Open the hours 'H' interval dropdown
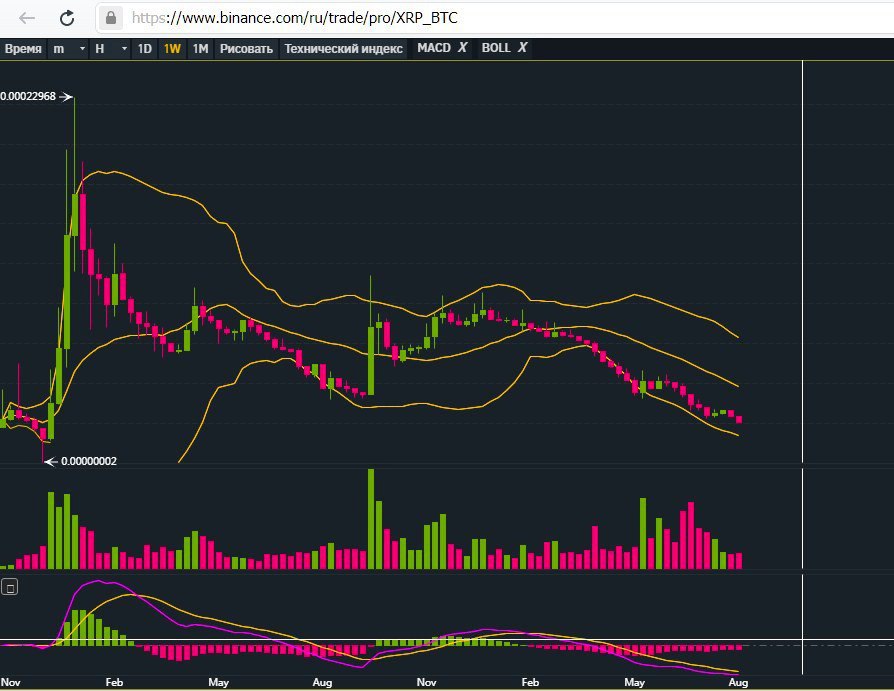894x691 pixels. [x=111, y=49]
